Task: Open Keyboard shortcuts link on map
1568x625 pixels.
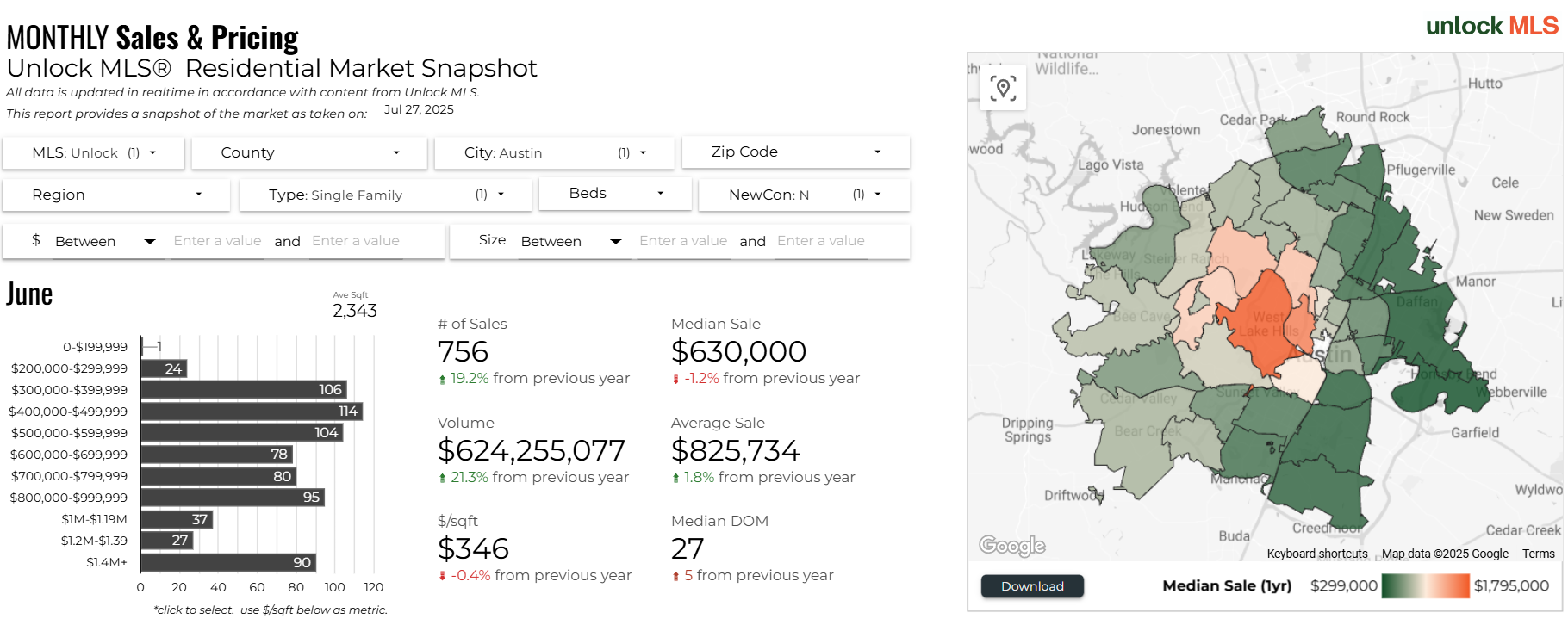Action: 1316,554
